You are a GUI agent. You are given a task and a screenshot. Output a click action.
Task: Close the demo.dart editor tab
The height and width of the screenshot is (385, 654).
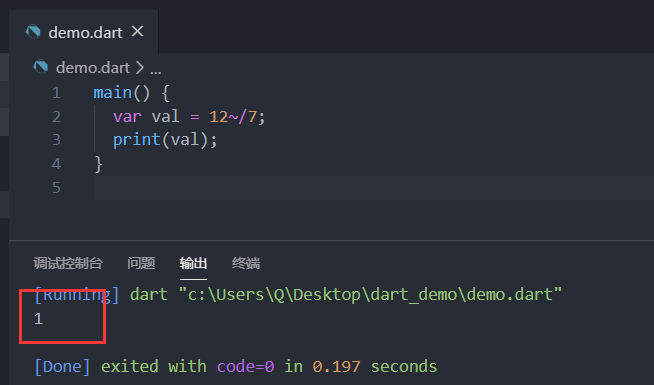(x=138, y=31)
